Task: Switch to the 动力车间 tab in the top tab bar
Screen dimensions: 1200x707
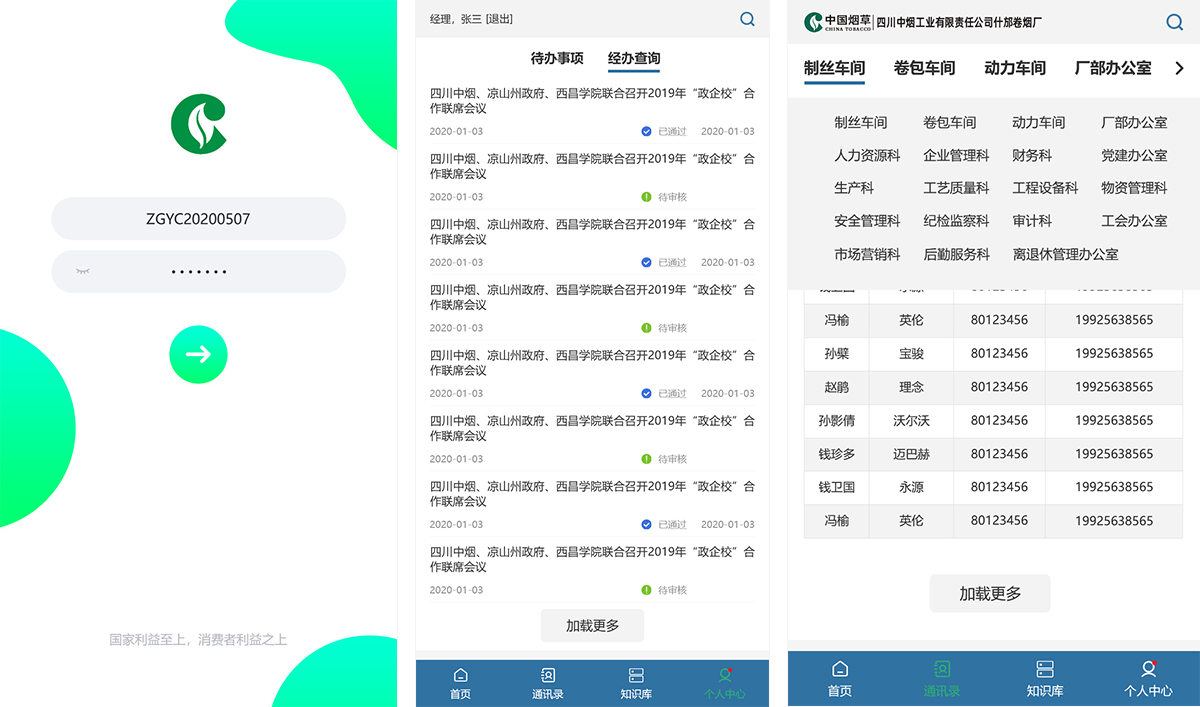Action: [x=1015, y=68]
